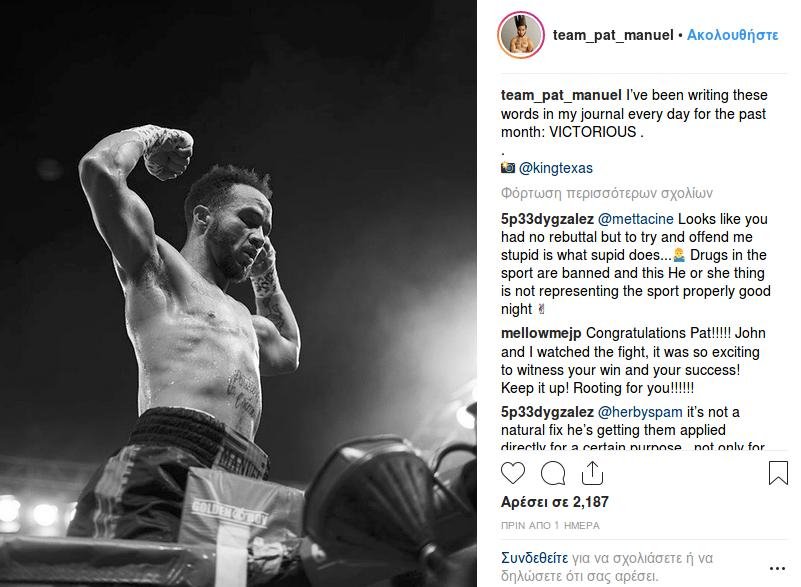Open comments with the speech bubble icon
The image size is (801, 587).
point(553,473)
